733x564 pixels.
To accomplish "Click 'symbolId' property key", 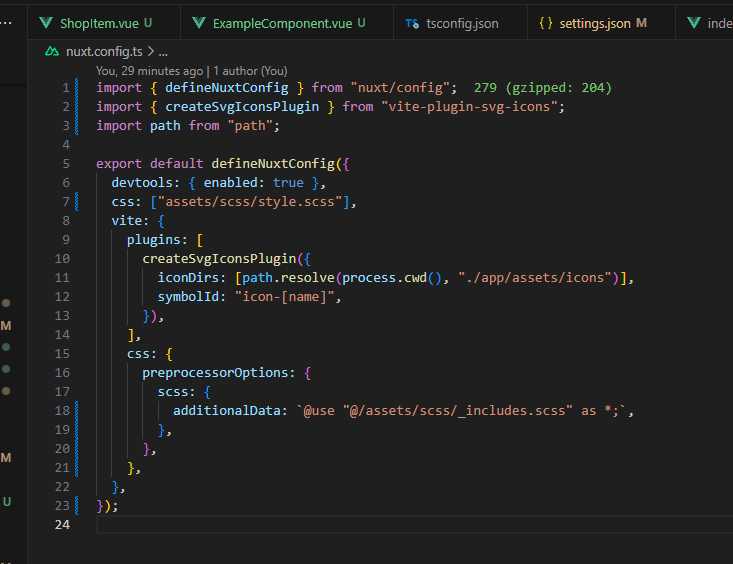I will [188, 296].
